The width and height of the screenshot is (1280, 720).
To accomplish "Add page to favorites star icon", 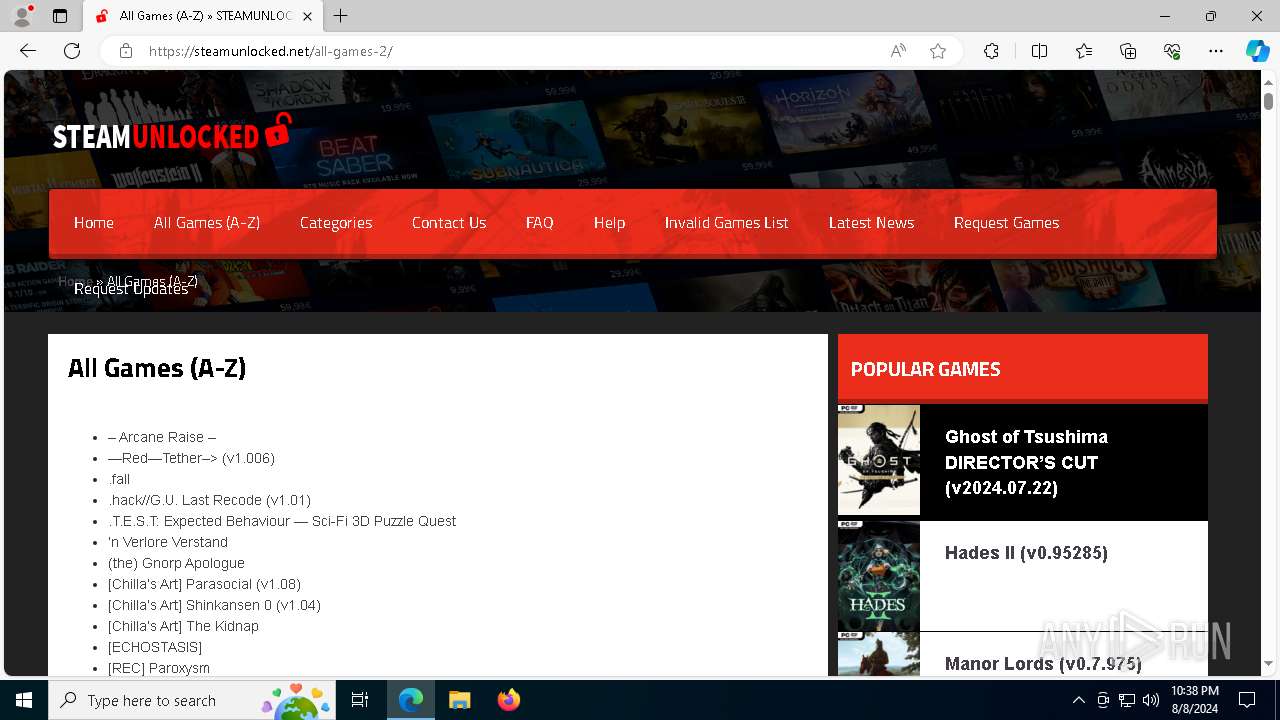I will 938,51.
